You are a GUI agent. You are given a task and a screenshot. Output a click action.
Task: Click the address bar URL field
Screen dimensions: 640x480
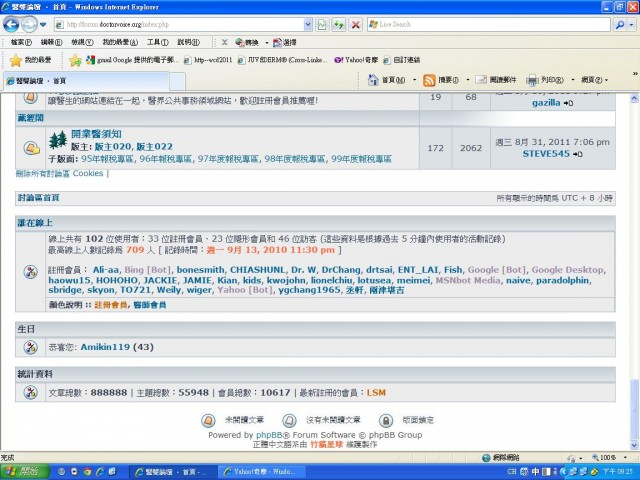tap(183, 24)
